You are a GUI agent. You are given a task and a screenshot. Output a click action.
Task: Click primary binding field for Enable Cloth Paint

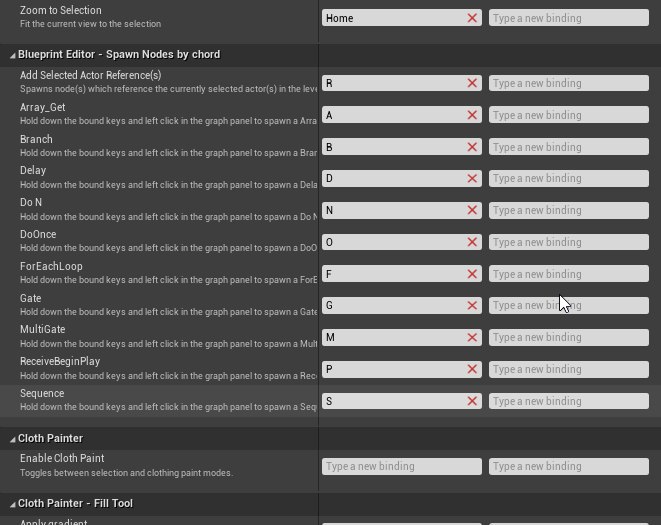tap(402, 466)
